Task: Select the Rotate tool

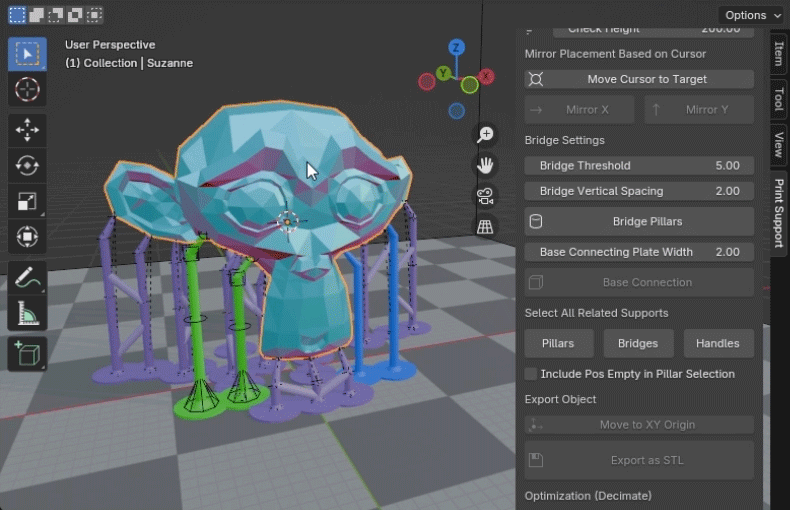Action: 27,165
